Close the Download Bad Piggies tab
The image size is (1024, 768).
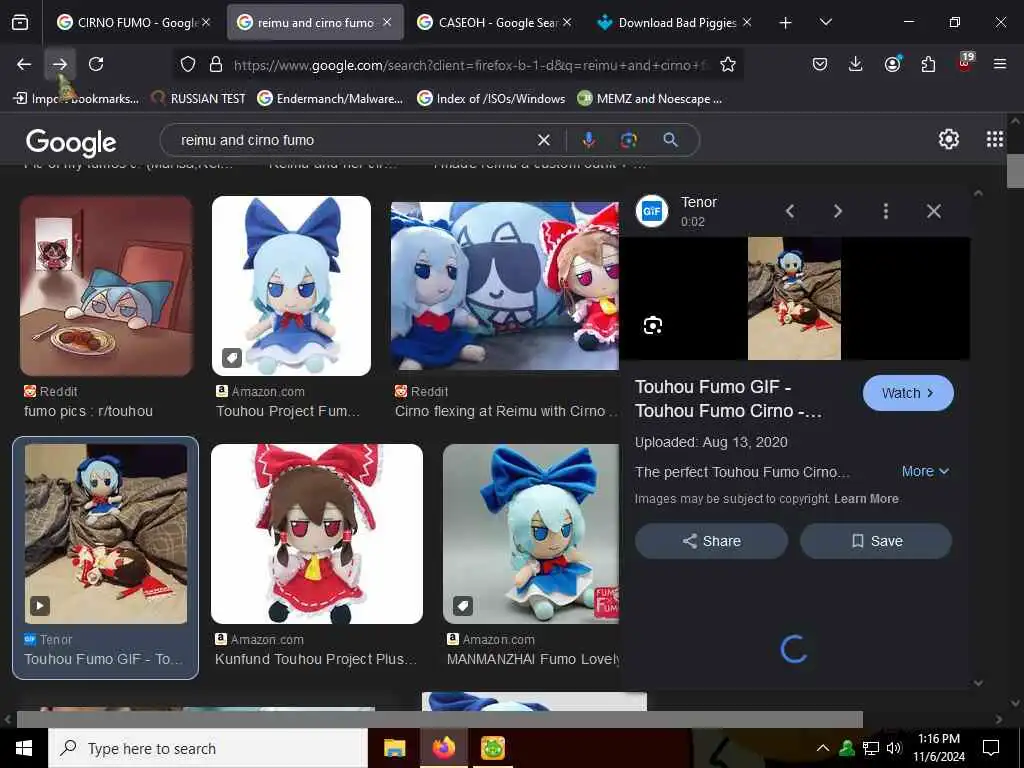747,23
